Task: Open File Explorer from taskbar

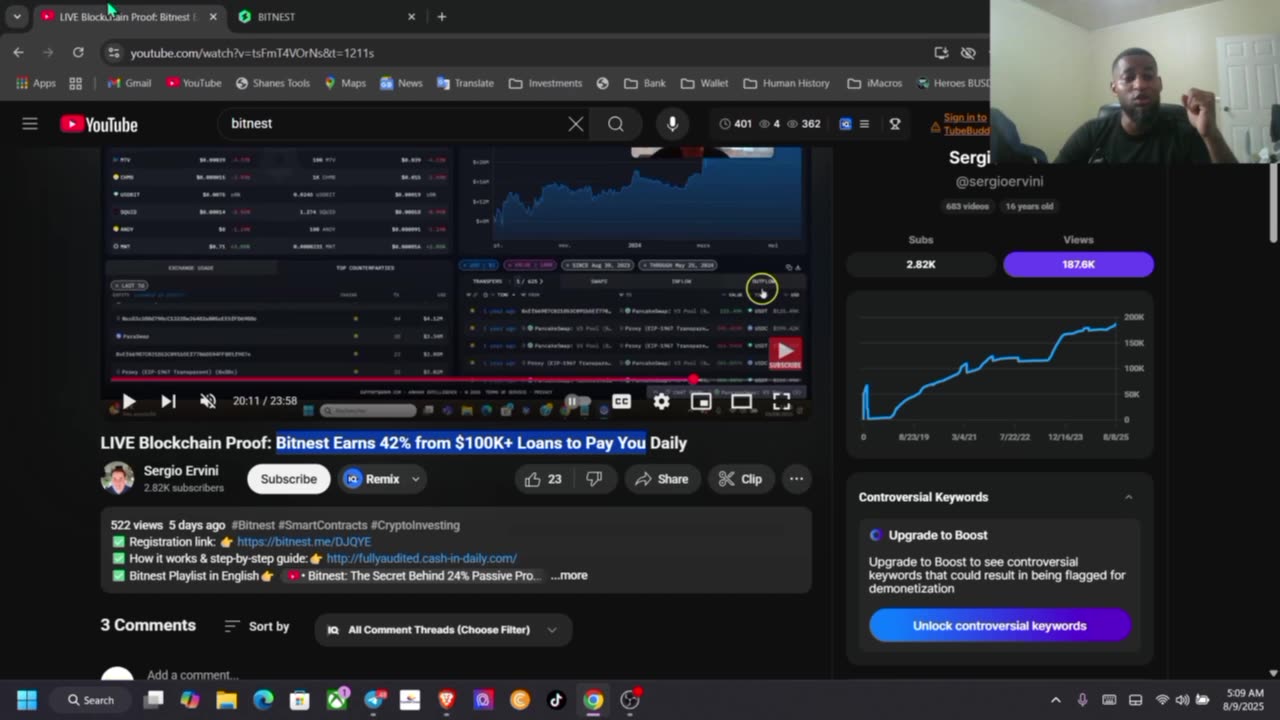Action: (227, 700)
